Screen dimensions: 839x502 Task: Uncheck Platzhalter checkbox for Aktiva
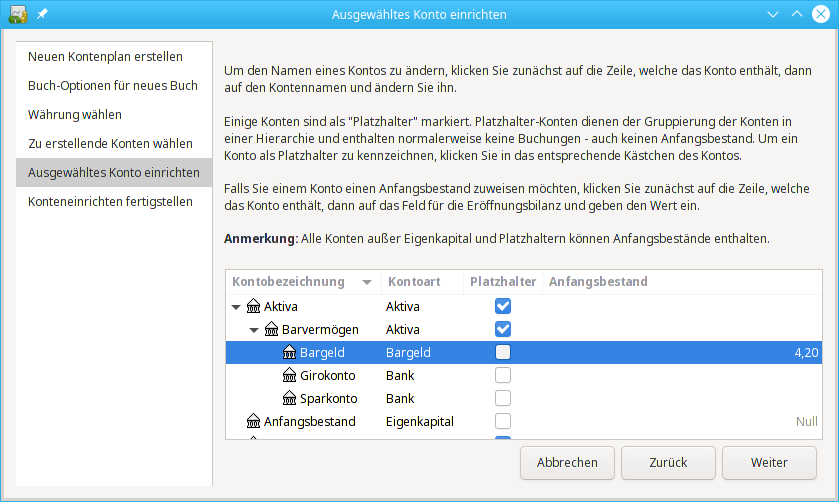point(503,307)
